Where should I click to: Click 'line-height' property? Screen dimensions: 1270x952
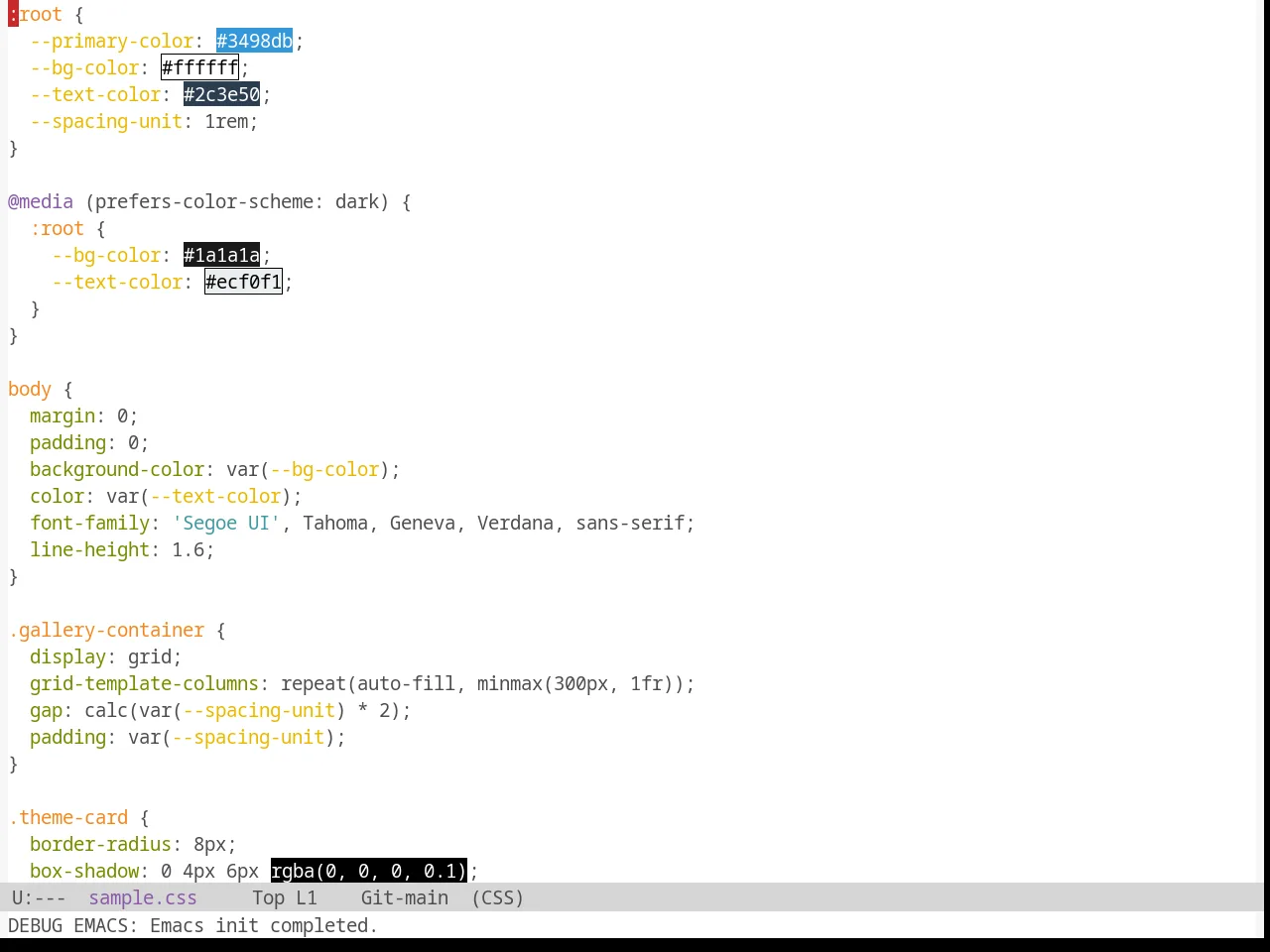pyautogui.click(x=89, y=549)
